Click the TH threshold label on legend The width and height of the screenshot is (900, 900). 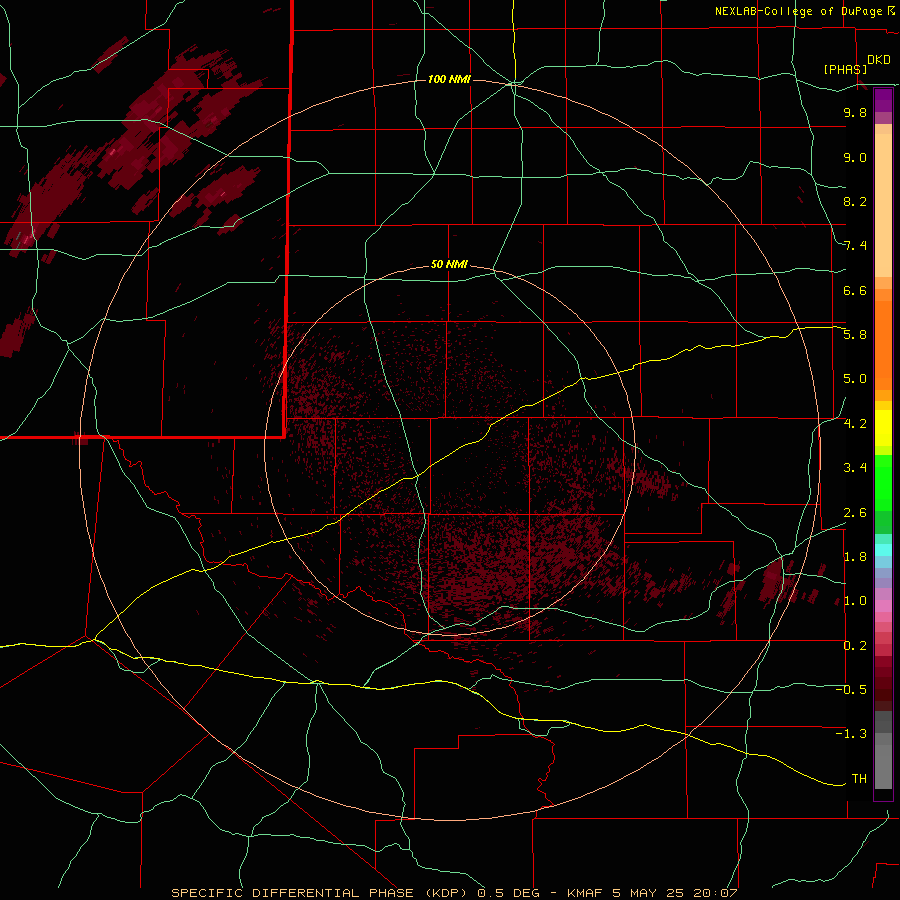tap(859, 779)
